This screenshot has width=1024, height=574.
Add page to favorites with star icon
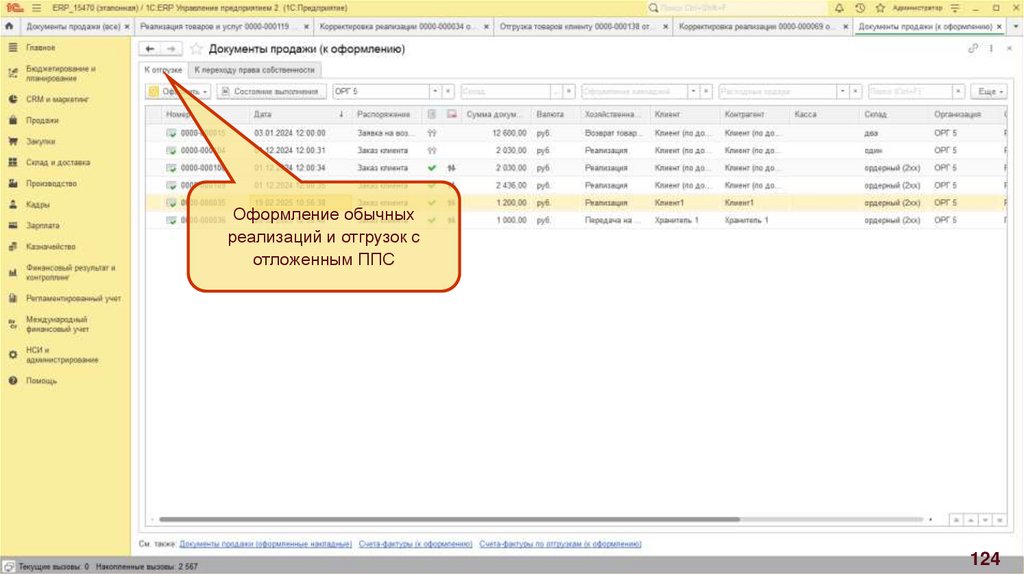pos(197,48)
